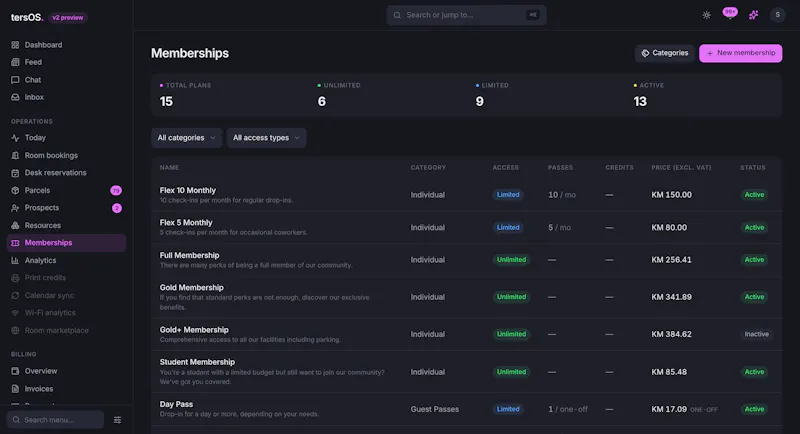Click the Print credits printer icon
This screenshot has height=434, width=800.
[x=15, y=278]
